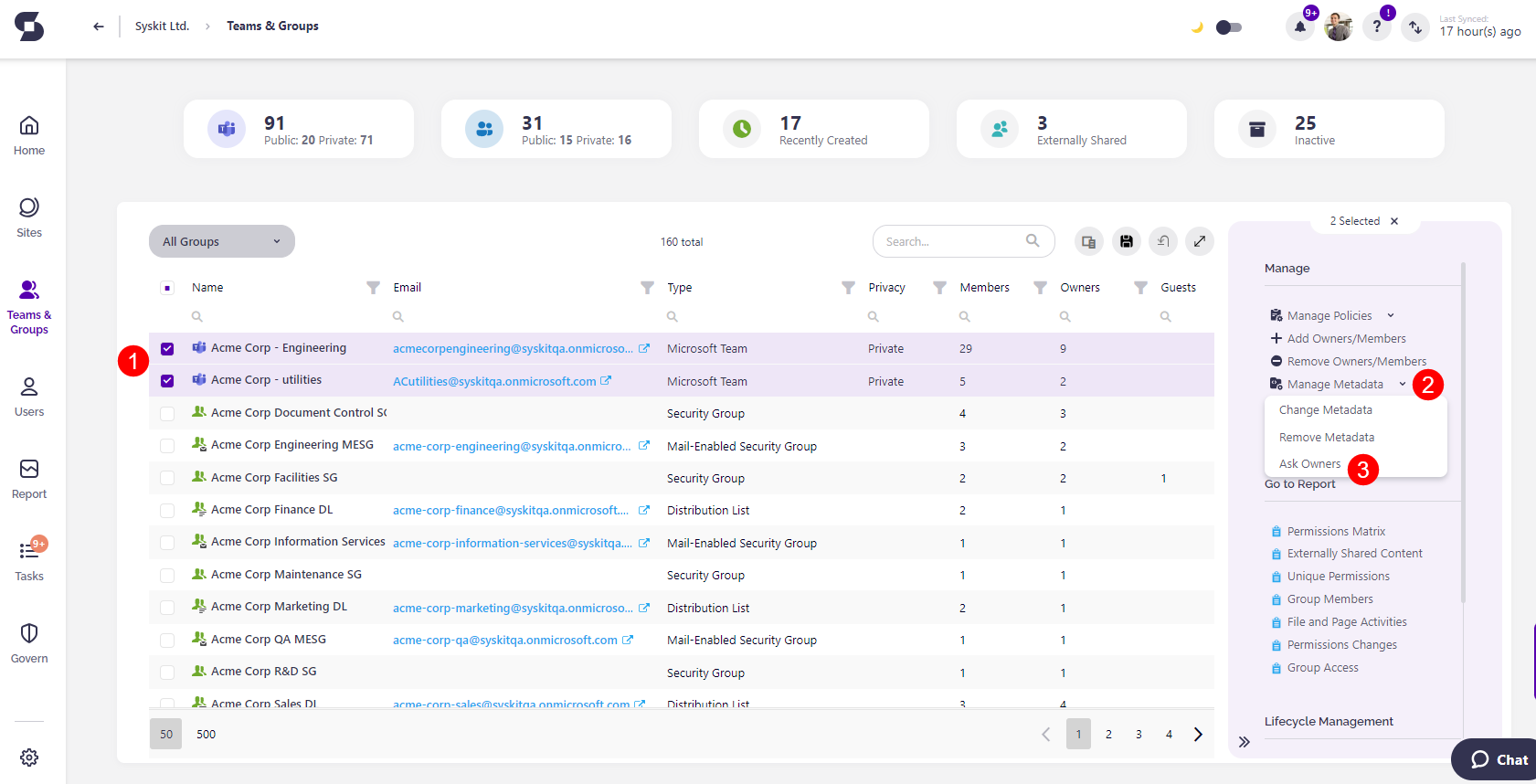Open the Privacy column filter funnel
Viewport: 1536px width, 784px height.
[939, 288]
